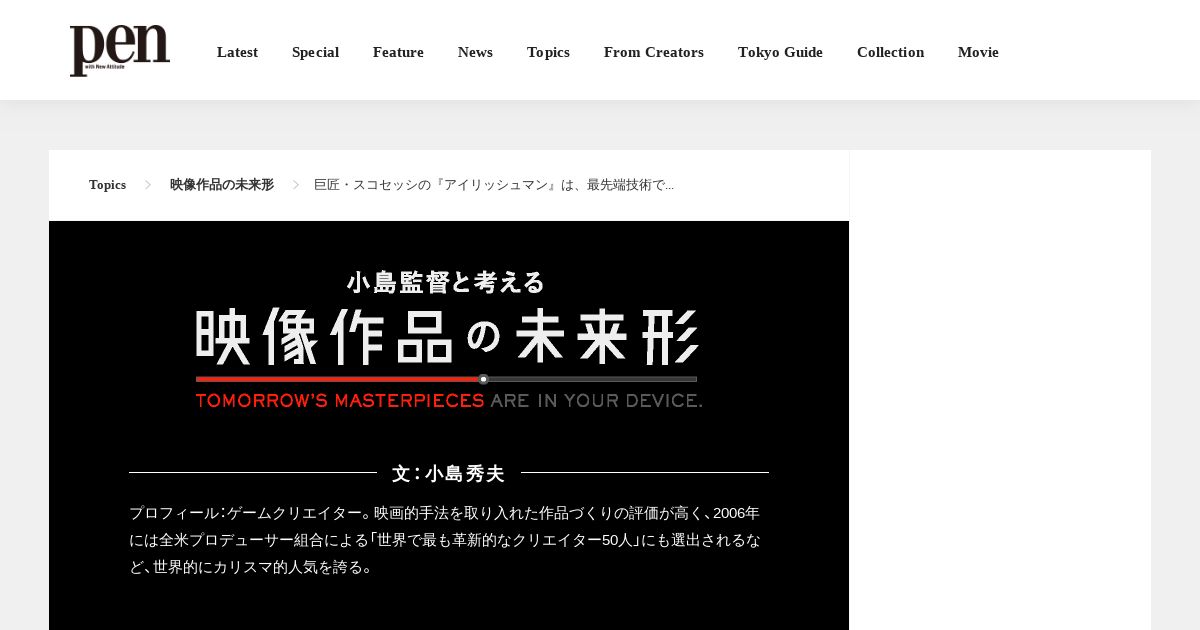The width and height of the screenshot is (1200, 630).
Task: Click the subtitle 小島監督と考える
Action: 446,283
